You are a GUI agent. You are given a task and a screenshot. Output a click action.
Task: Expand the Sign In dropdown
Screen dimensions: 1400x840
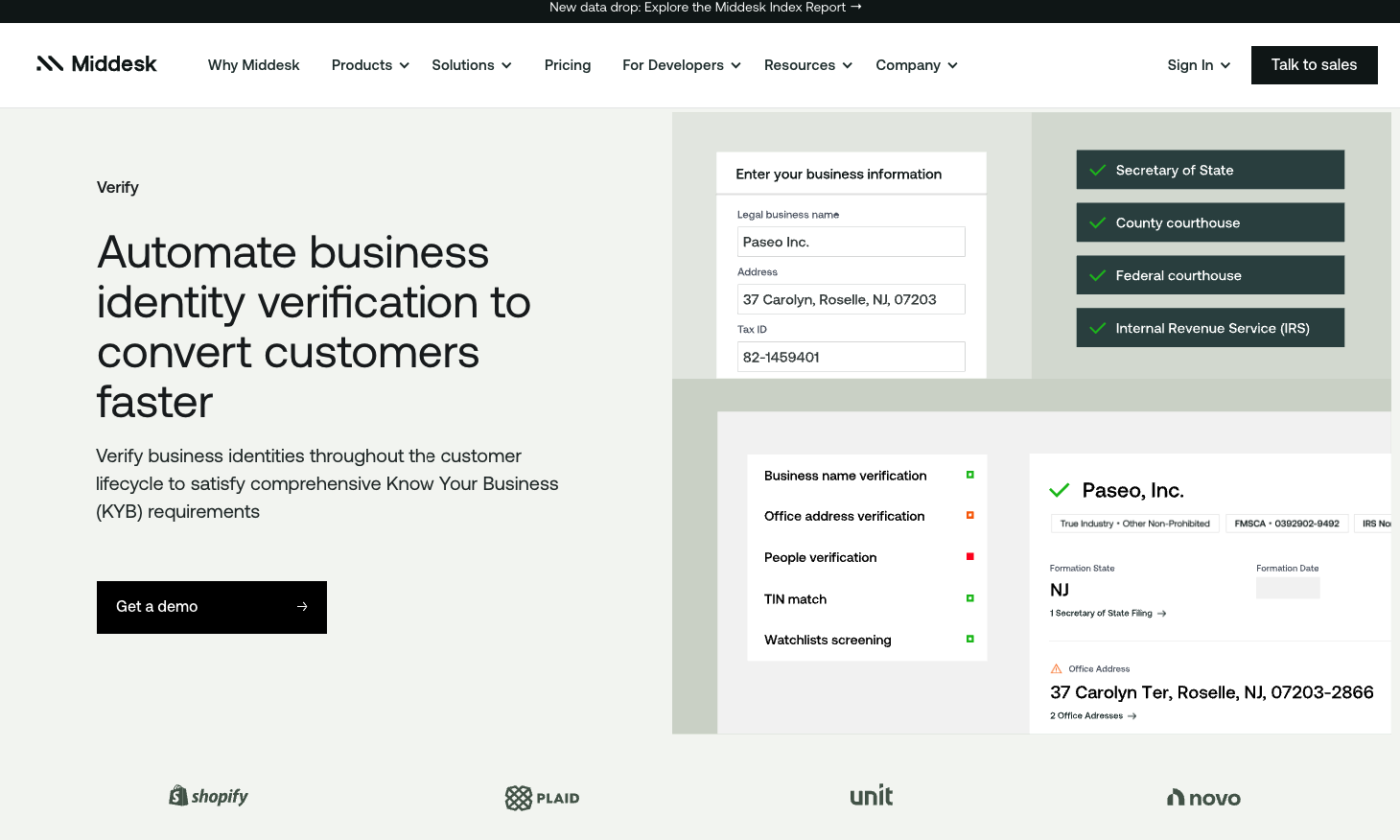pos(1198,65)
